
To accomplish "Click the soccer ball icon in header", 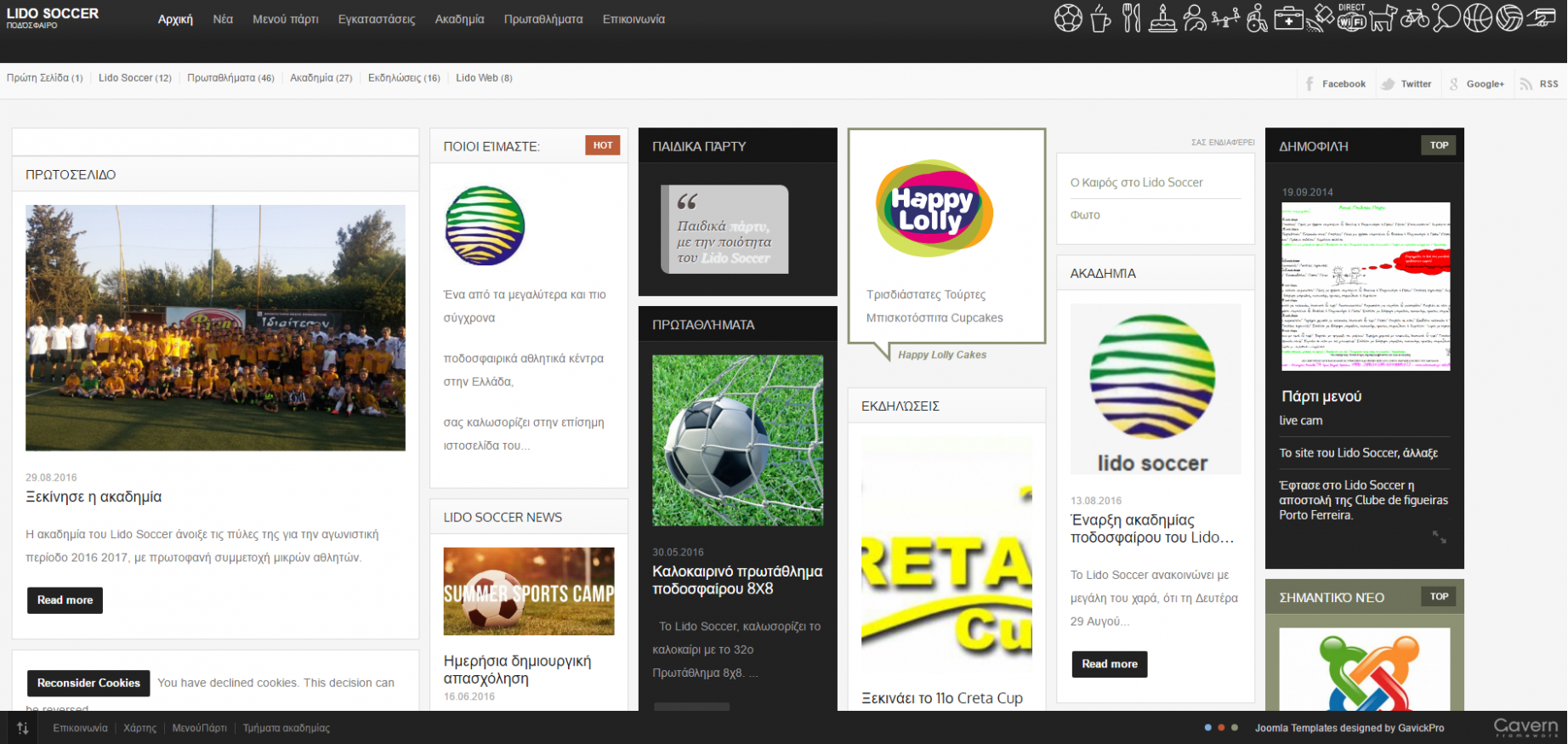I will [1068, 18].
